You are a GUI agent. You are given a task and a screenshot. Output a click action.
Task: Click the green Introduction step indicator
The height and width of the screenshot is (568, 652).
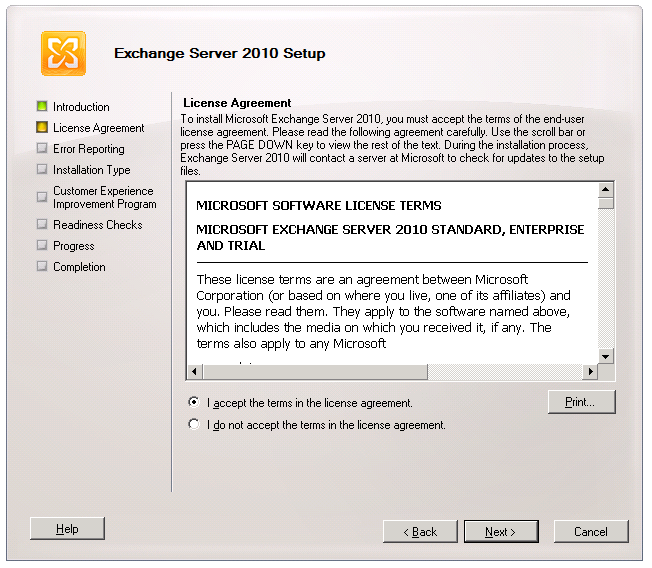42,106
